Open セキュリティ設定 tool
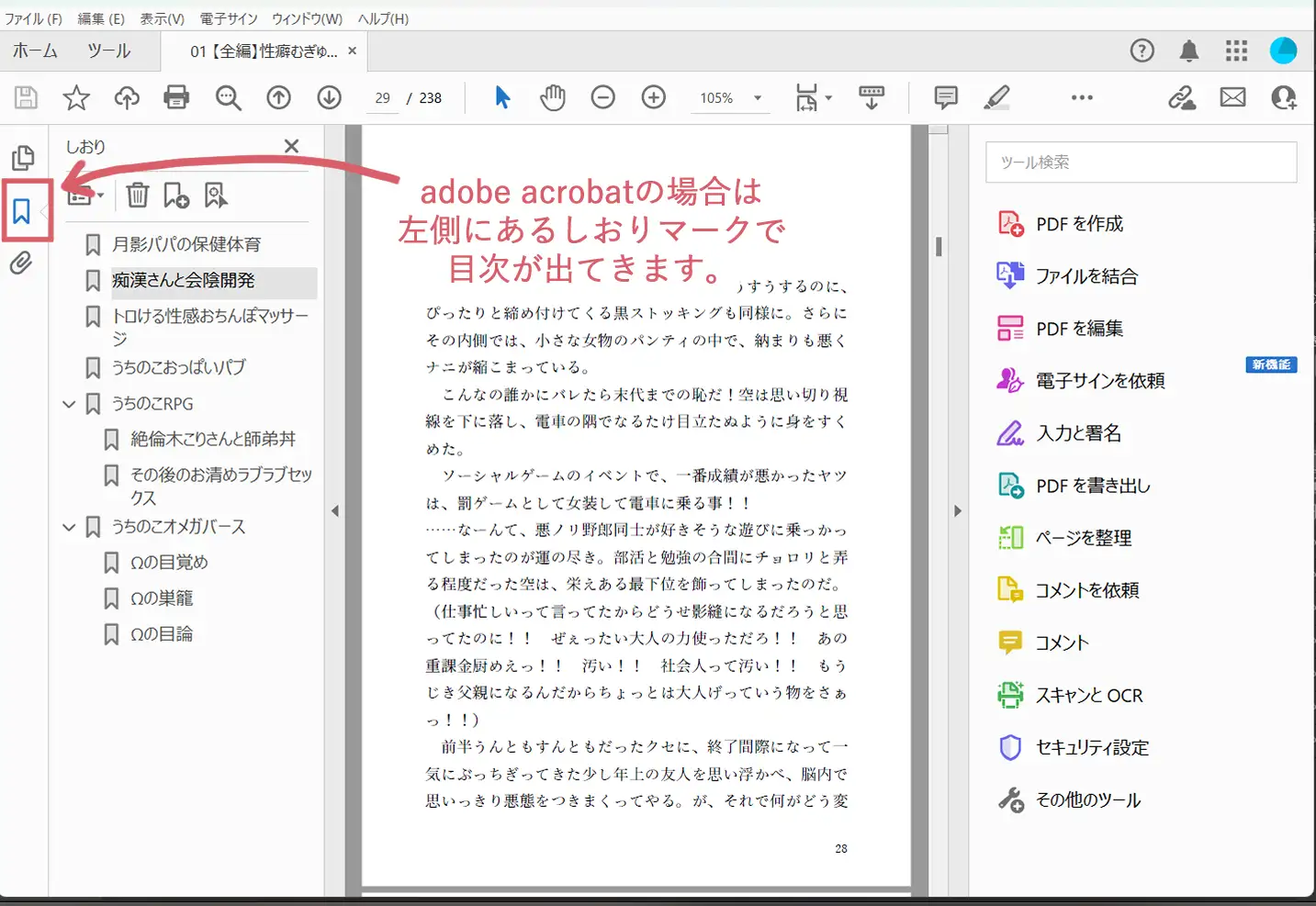The height and width of the screenshot is (906, 1316). (1074, 748)
